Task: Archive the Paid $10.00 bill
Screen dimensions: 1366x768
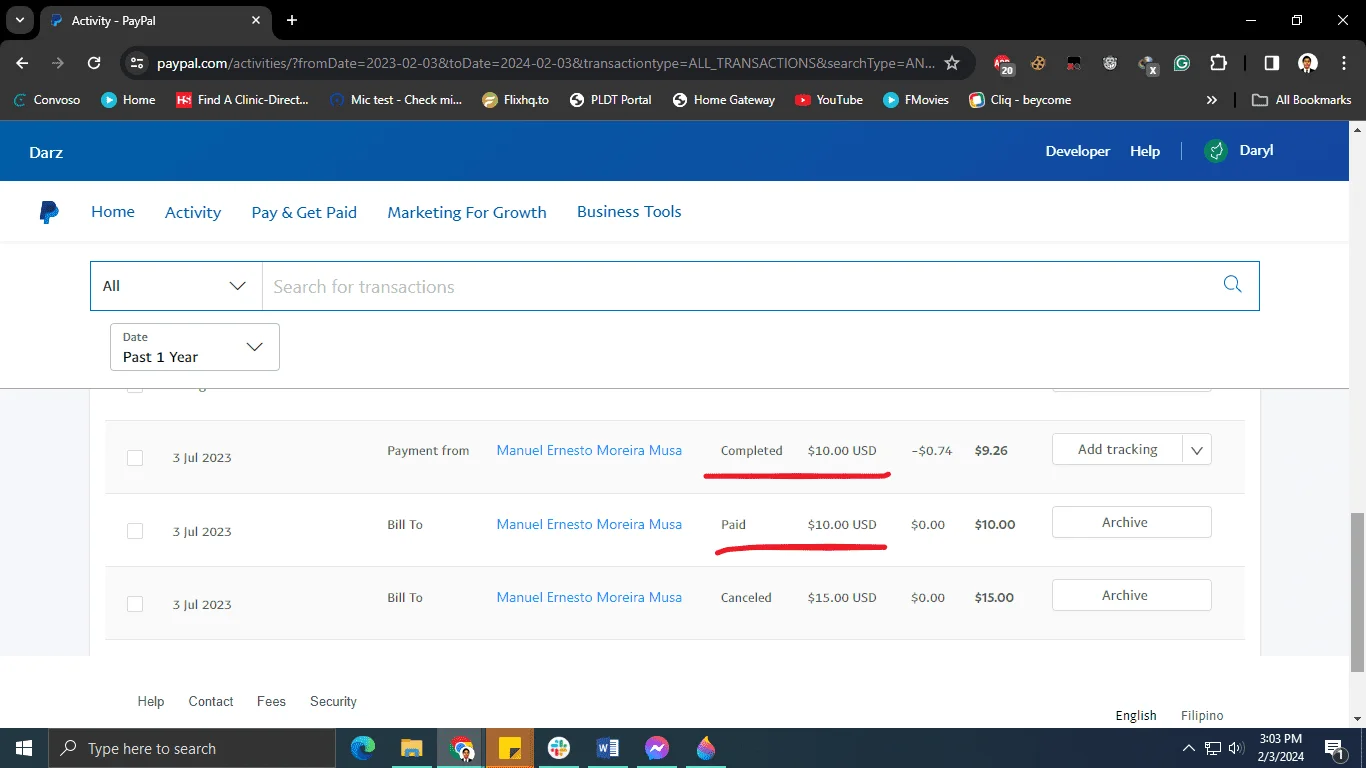Action: [x=1132, y=522]
